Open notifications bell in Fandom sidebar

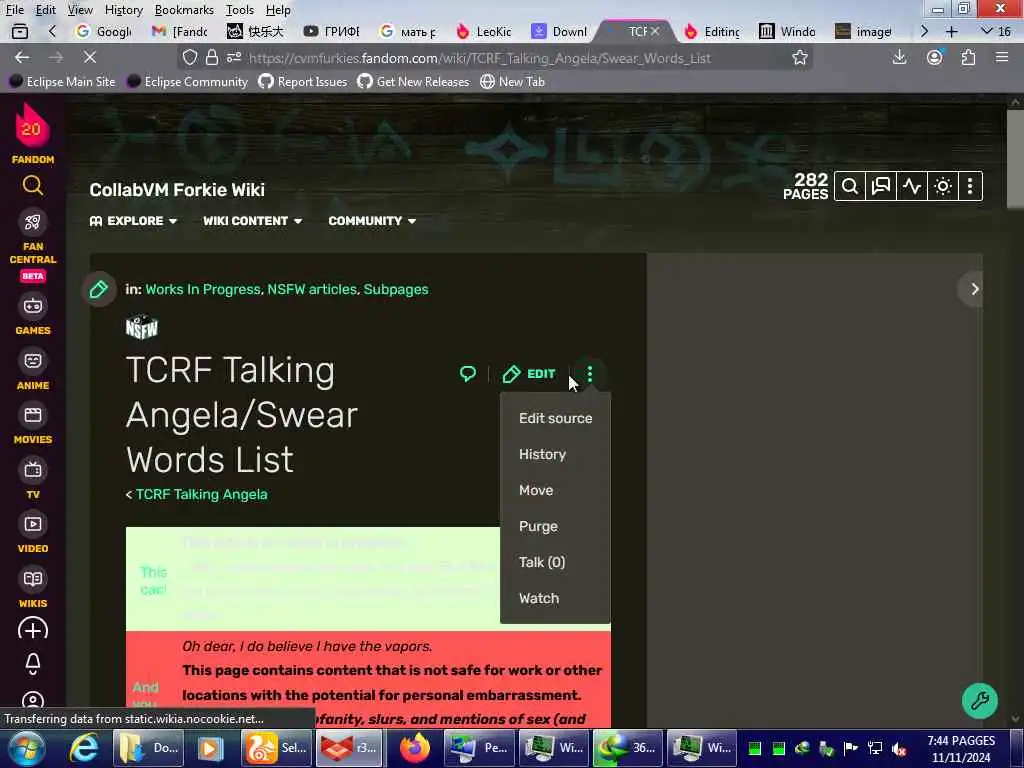(33, 664)
